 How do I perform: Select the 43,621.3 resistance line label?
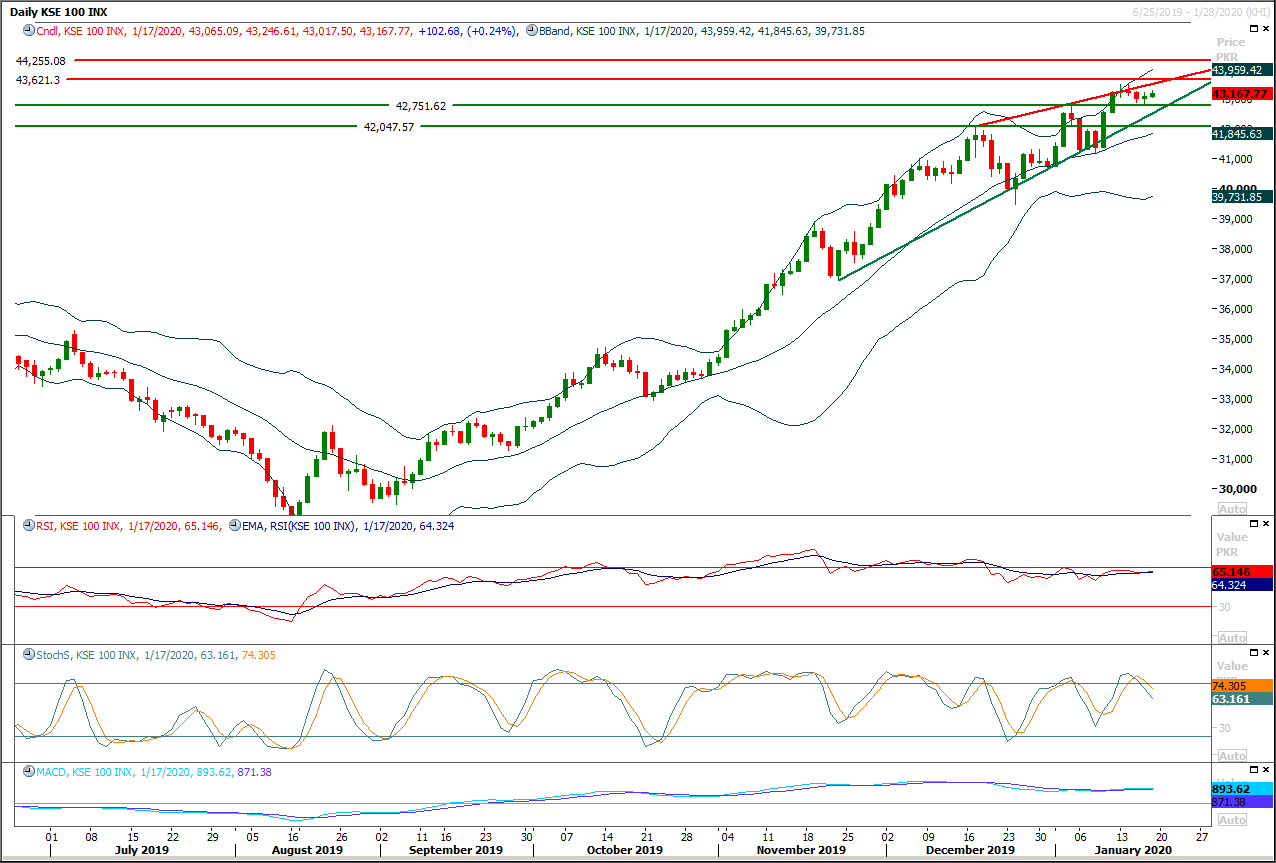[x=38, y=80]
